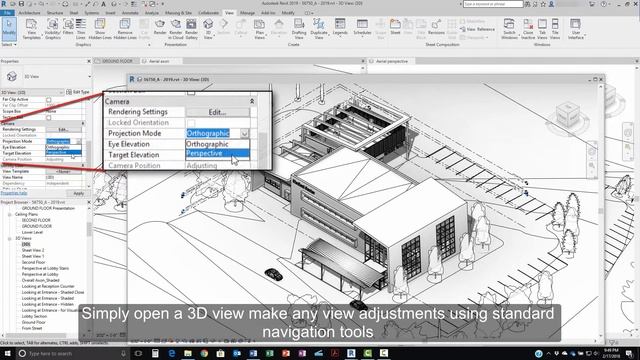Select Perspective at Lobby Stairs view
This screenshot has width=640, height=360.
[45, 268]
